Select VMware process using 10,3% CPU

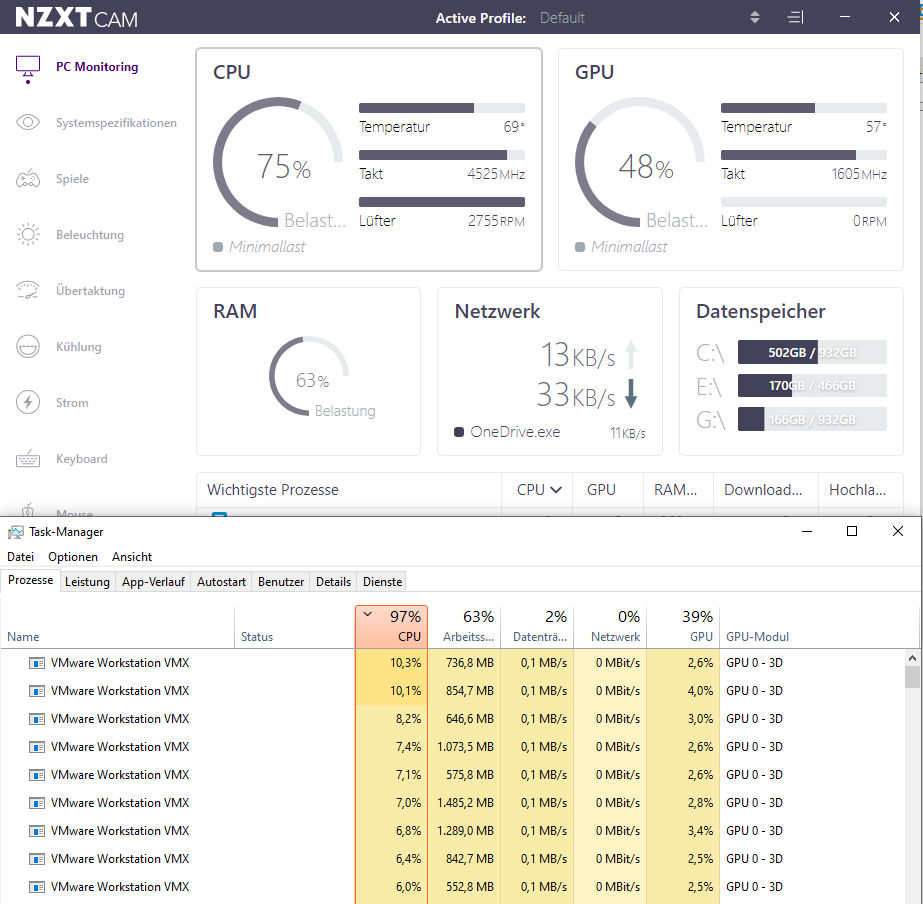[x=453, y=663]
